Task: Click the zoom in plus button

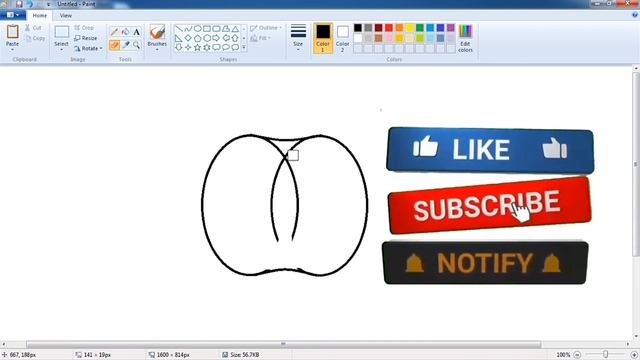Action: point(634,355)
